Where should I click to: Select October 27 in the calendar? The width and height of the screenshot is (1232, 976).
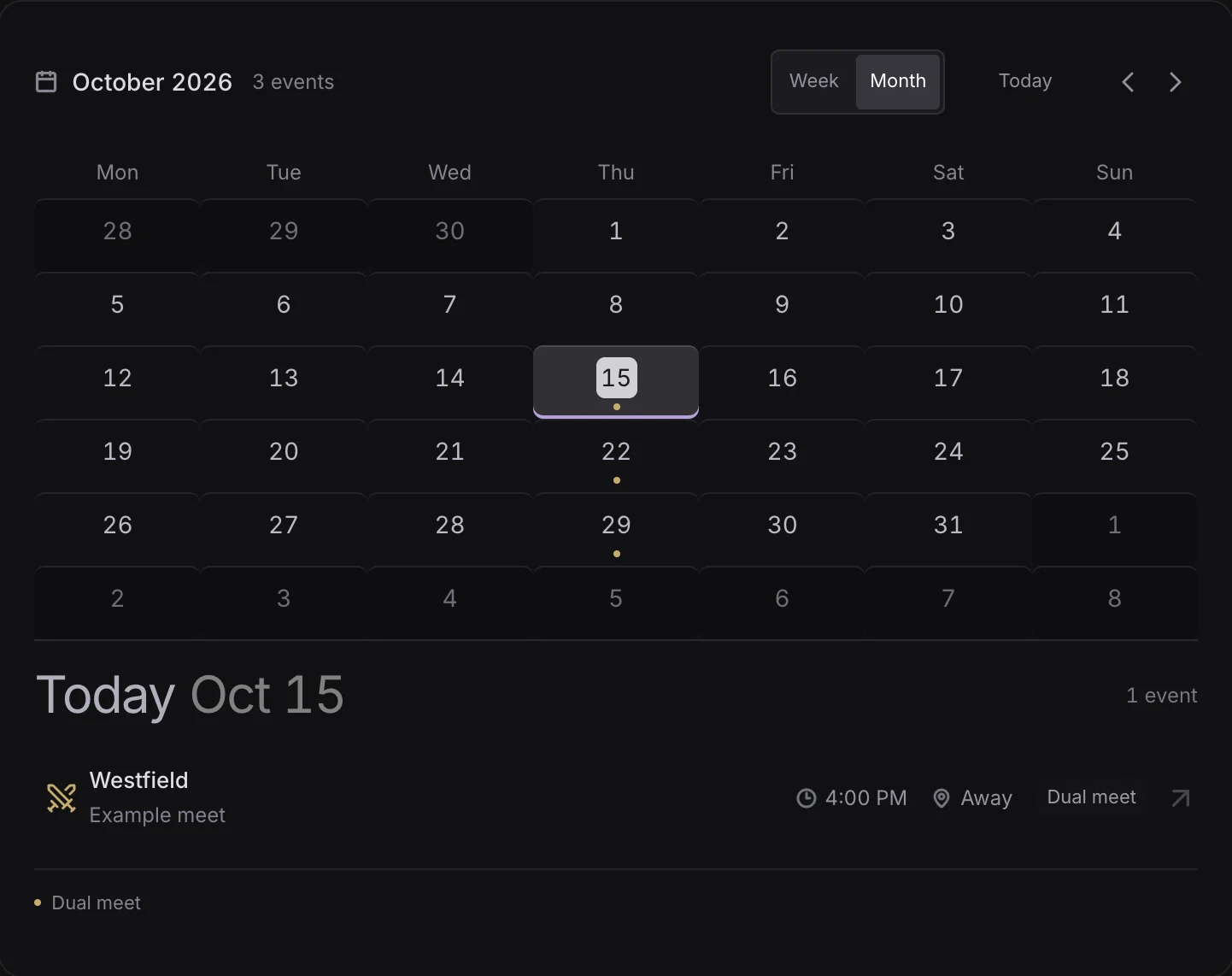284,530
